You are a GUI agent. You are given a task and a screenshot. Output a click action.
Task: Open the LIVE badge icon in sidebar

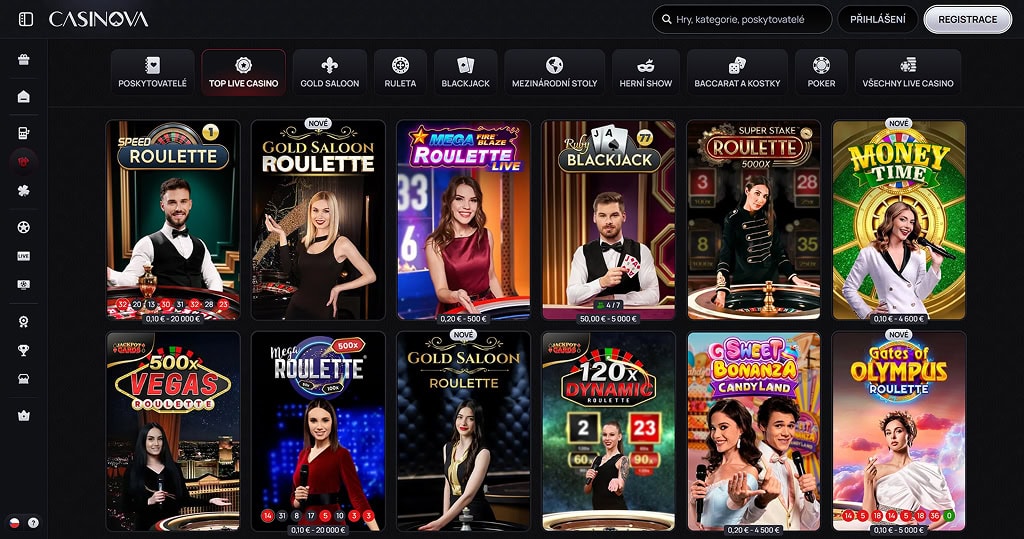[x=24, y=256]
